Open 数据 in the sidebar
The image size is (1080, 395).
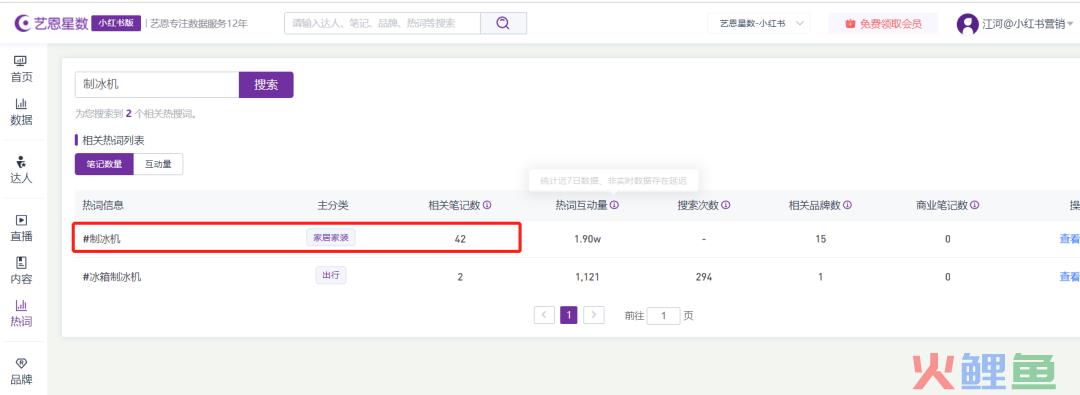coord(21,112)
